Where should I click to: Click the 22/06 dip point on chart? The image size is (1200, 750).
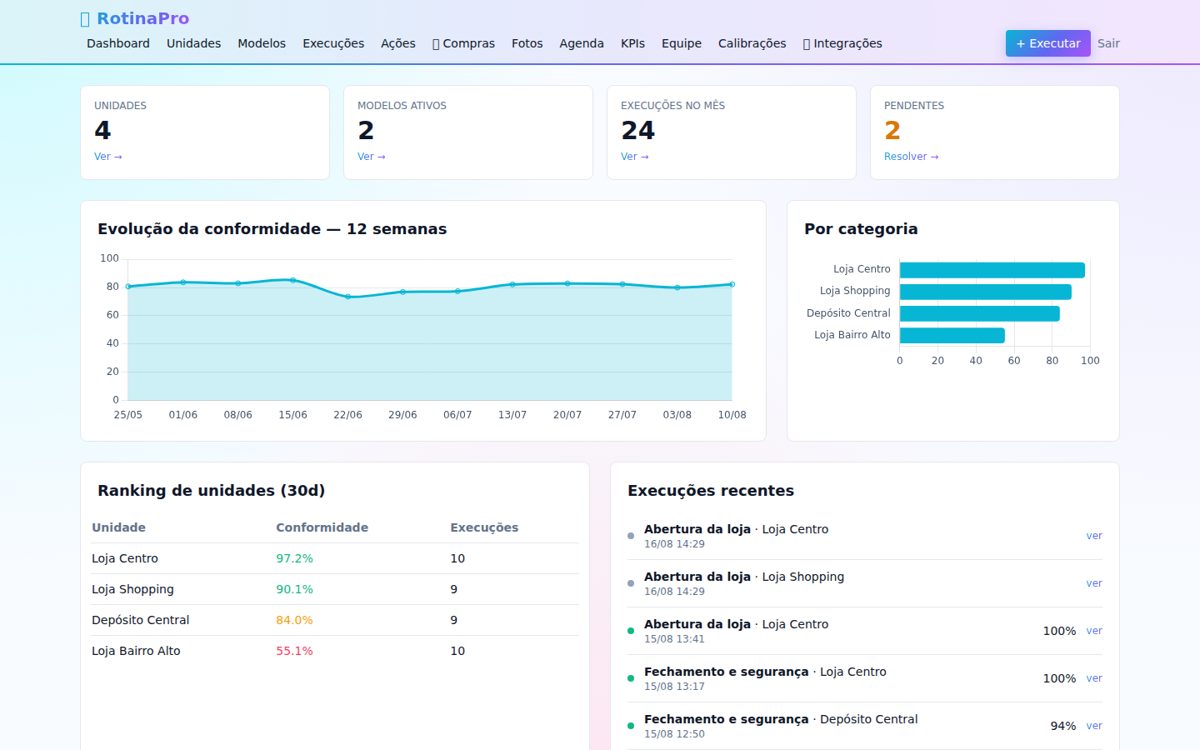coord(348,296)
